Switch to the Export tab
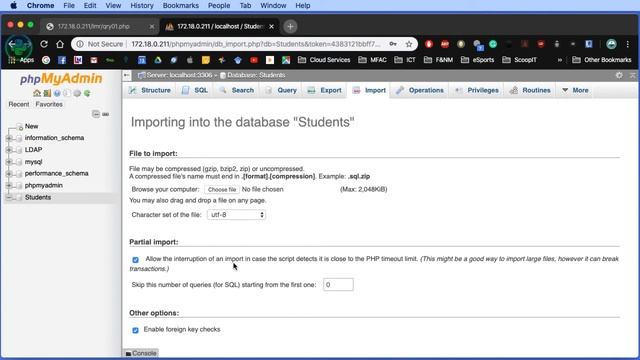The image size is (640, 360). [324, 90]
